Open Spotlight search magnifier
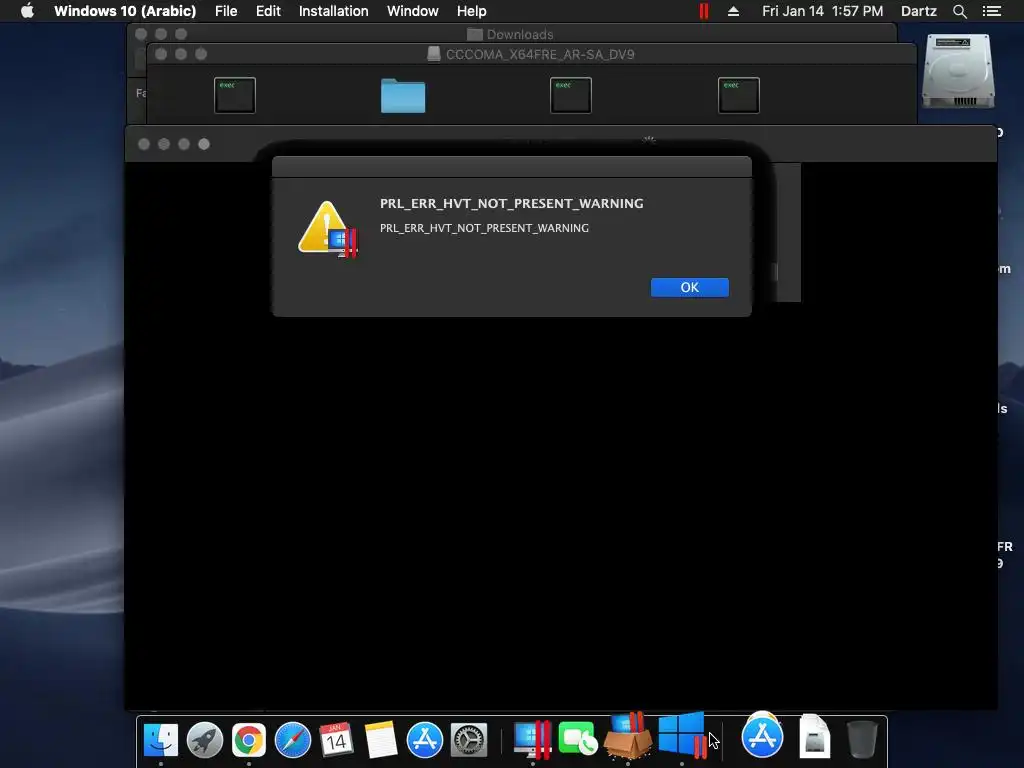This screenshot has height=768, width=1024. [x=959, y=11]
